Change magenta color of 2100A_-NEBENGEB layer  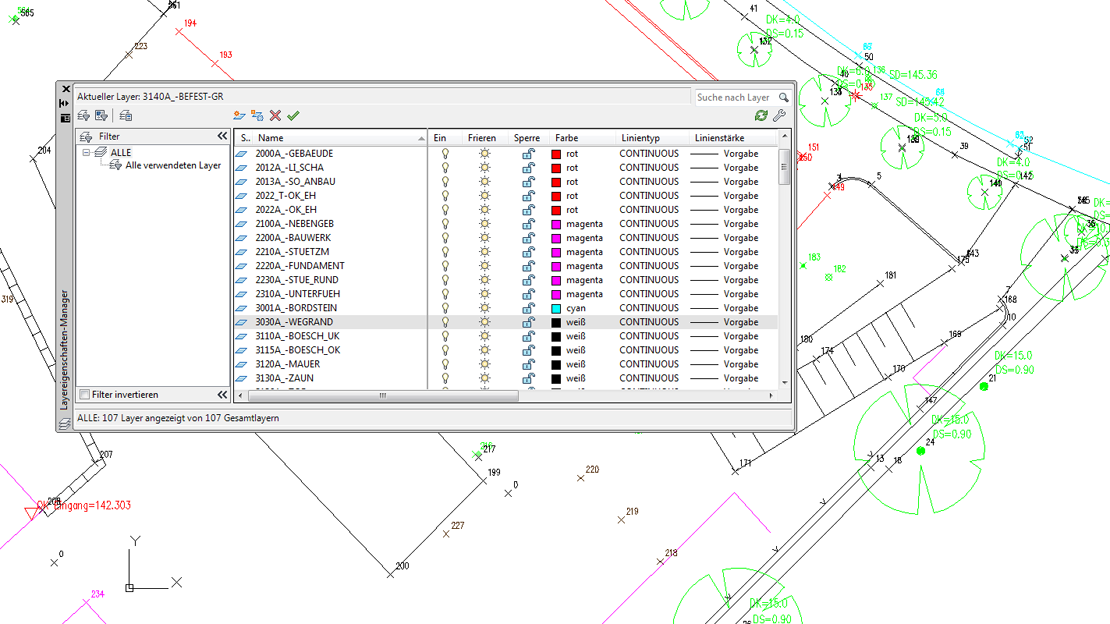[x=556, y=224]
